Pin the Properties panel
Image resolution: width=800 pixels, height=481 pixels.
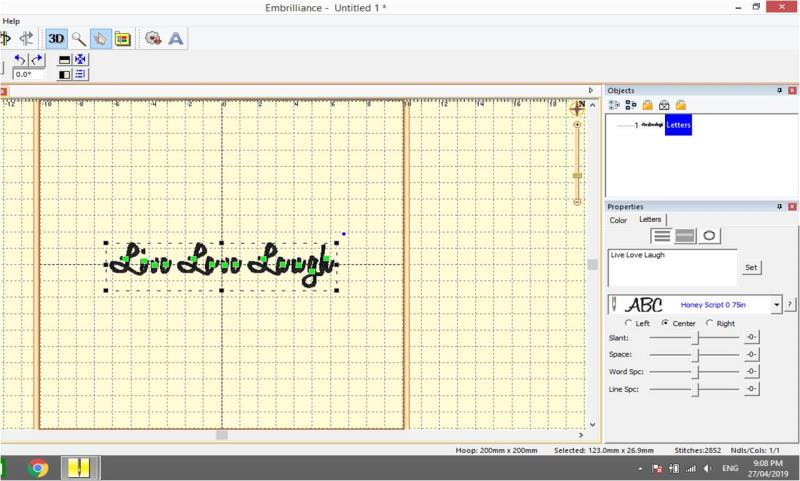[x=780, y=207]
